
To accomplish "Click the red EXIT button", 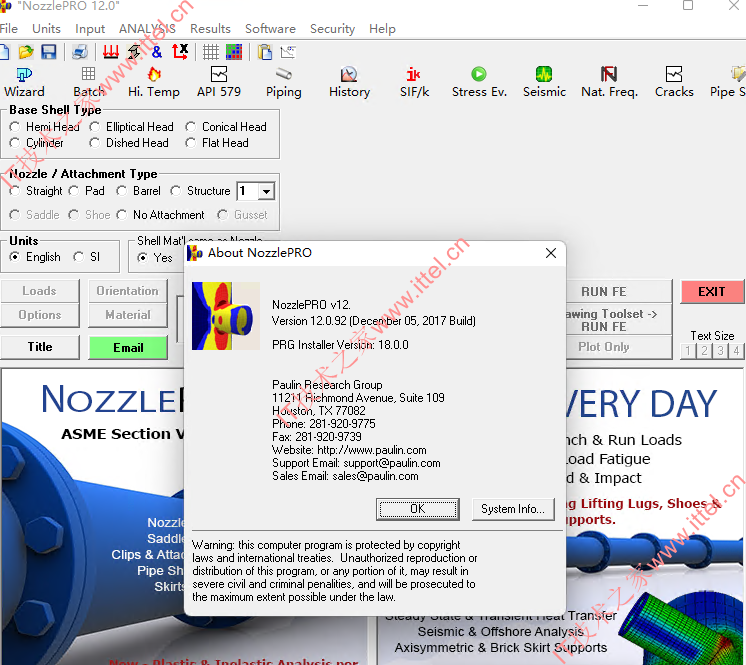I will click(x=712, y=292).
